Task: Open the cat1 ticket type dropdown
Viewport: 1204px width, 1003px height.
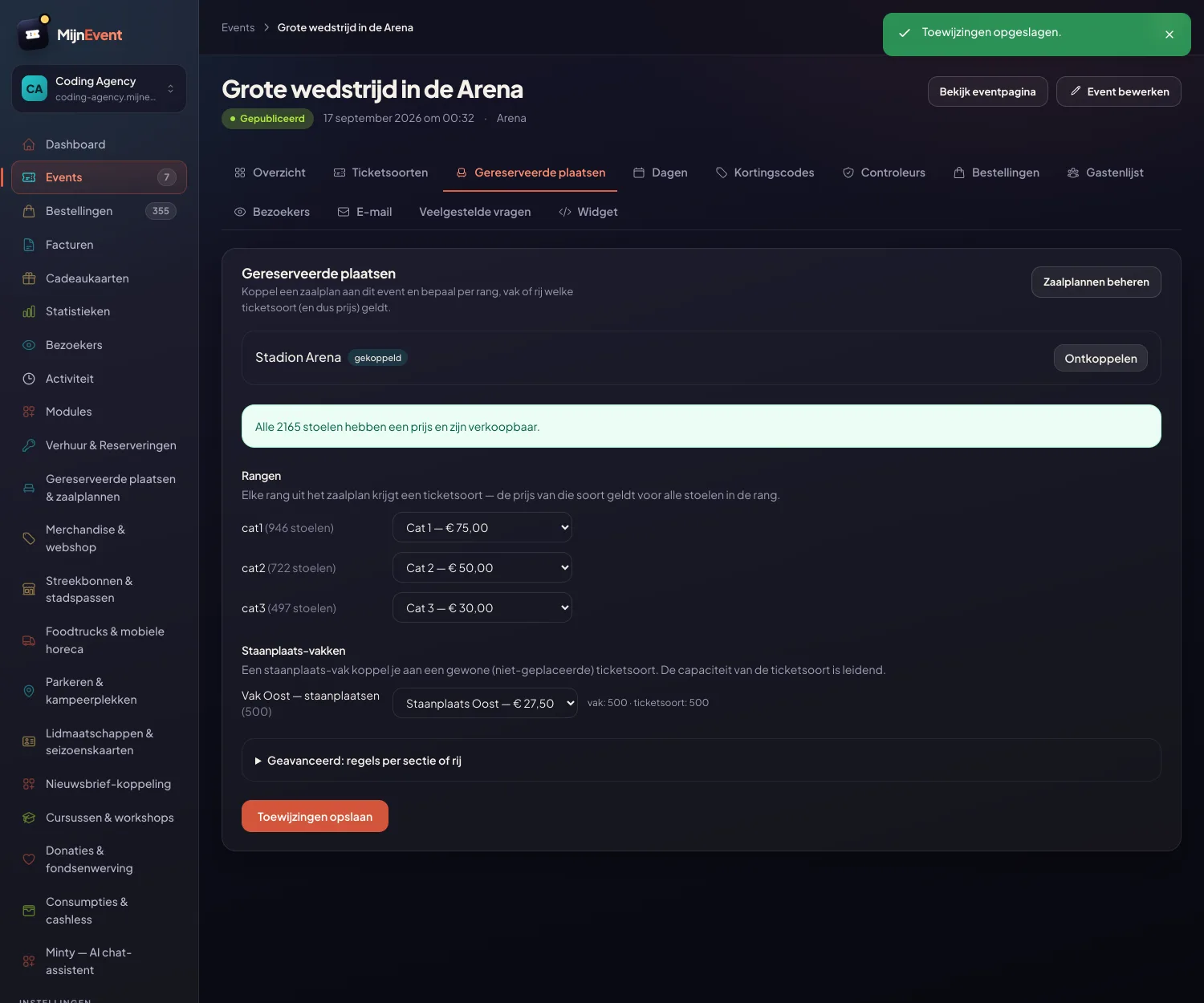Action: click(482, 527)
